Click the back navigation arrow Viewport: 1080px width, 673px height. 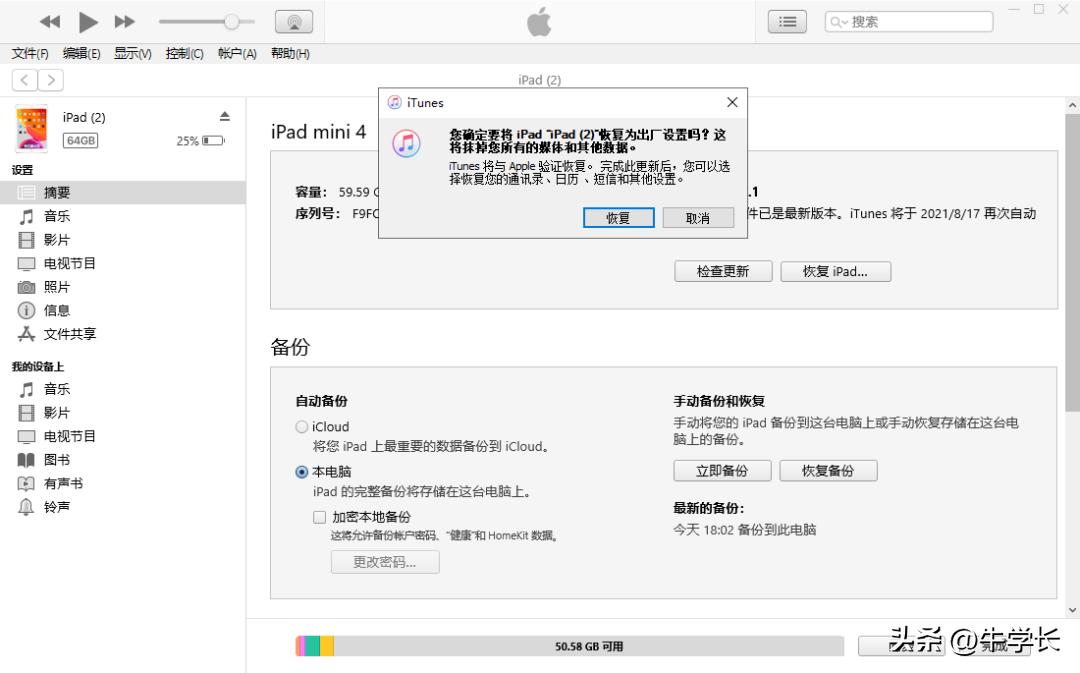(x=23, y=80)
